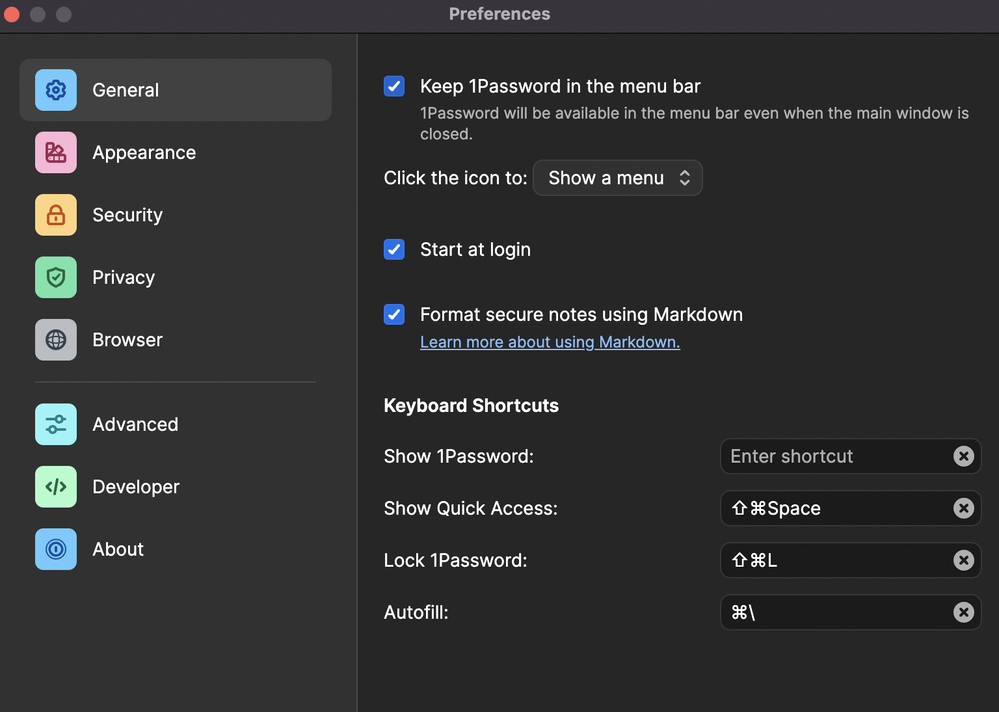Open Appearance via its pink palette icon

(56, 153)
